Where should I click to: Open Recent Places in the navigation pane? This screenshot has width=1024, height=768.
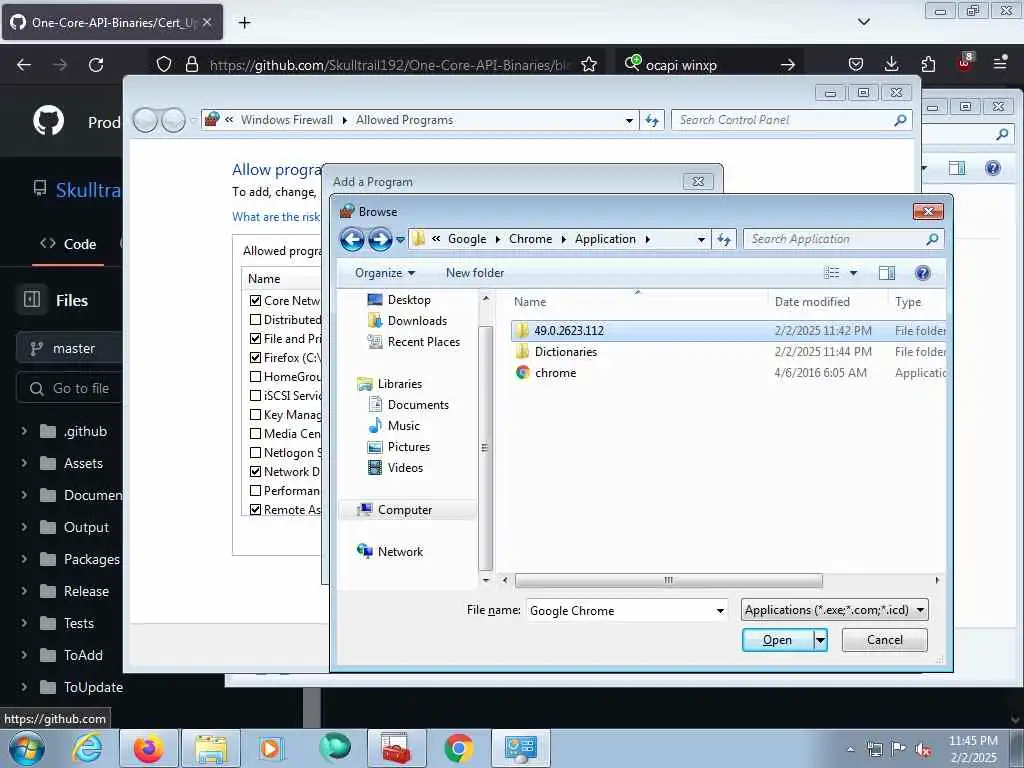click(413, 342)
